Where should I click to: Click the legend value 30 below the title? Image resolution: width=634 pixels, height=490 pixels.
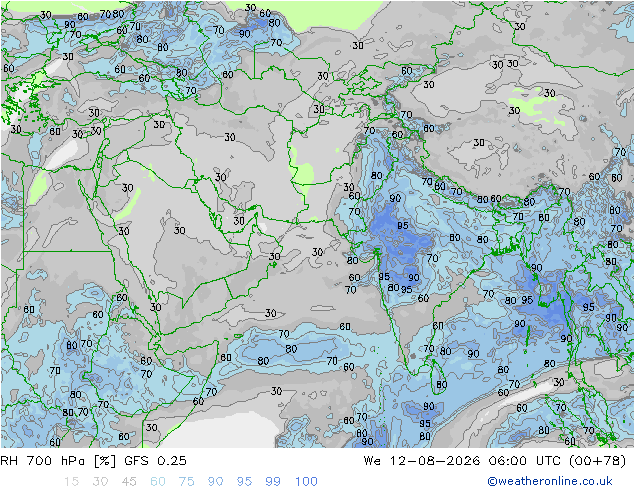coord(100,482)
